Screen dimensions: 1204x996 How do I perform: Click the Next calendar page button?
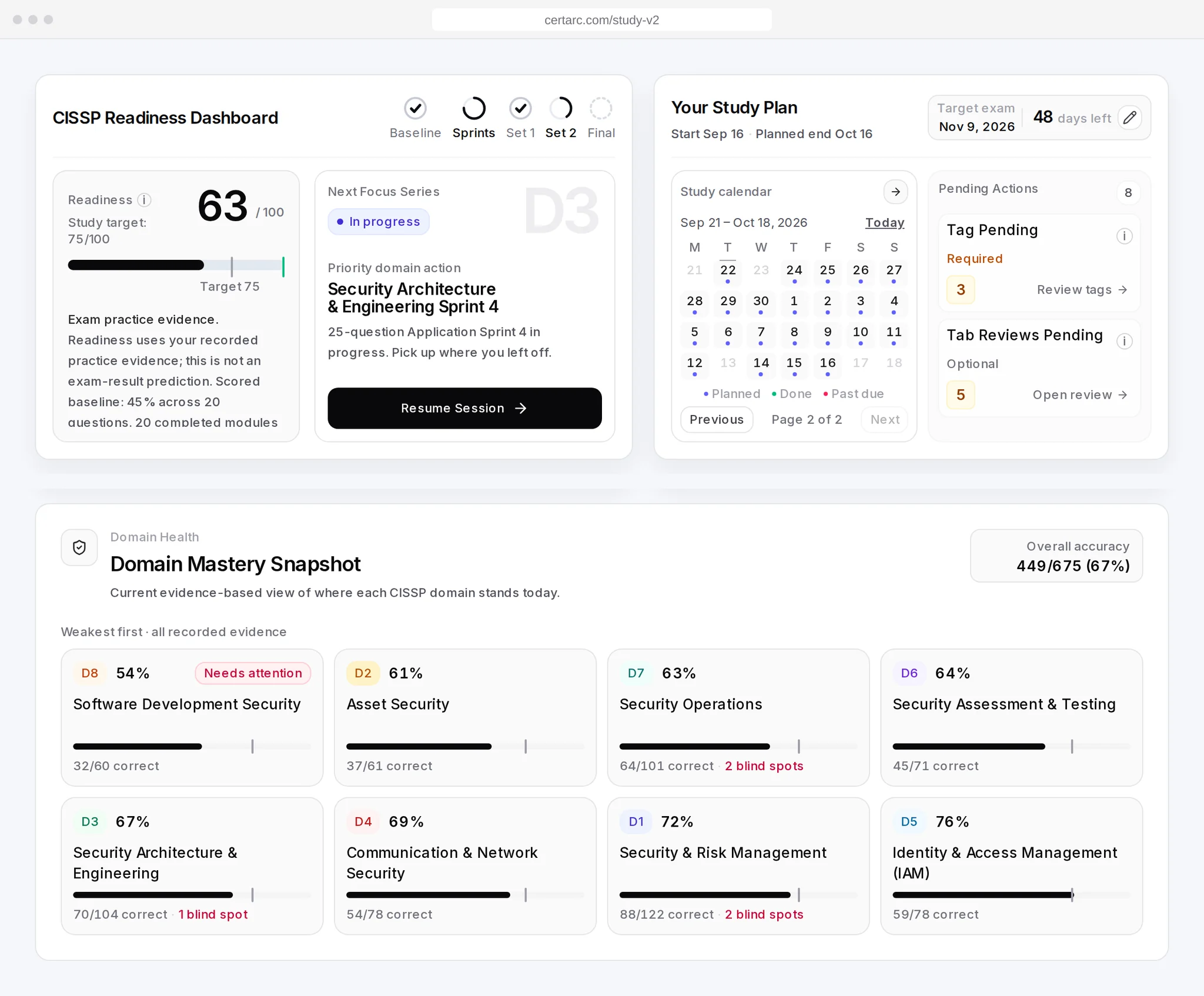(884, 419)
